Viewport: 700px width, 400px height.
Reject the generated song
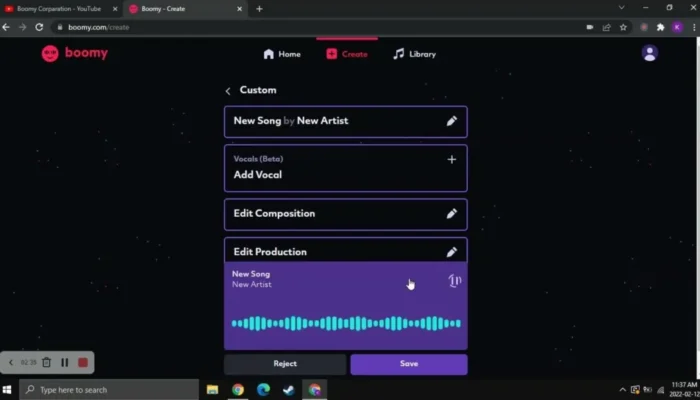285,364
